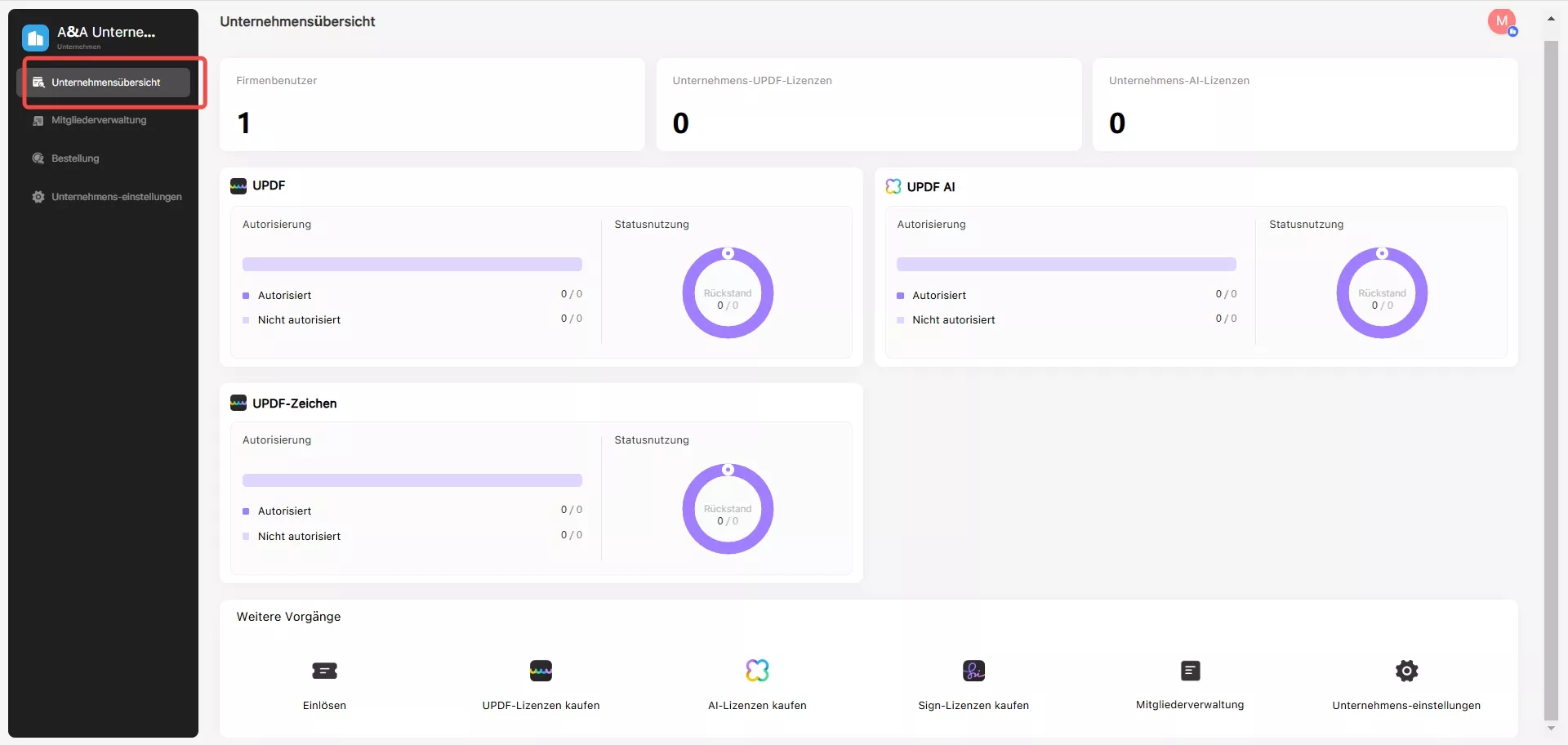This screenshot has width=1568, height=745.
Task: Click the Firmenbenutzer card label
Action: [x=277, y=81]
